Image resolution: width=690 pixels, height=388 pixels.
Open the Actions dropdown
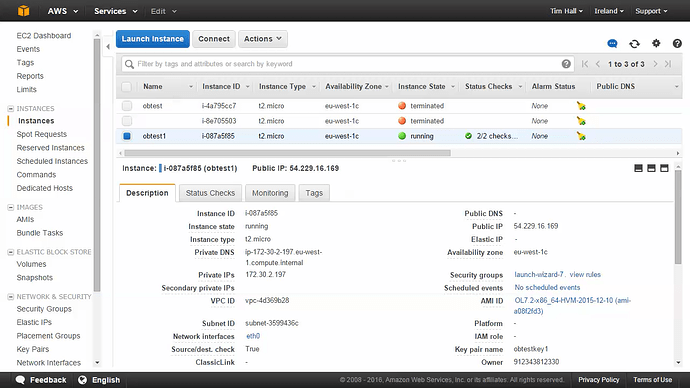point(263,39)
